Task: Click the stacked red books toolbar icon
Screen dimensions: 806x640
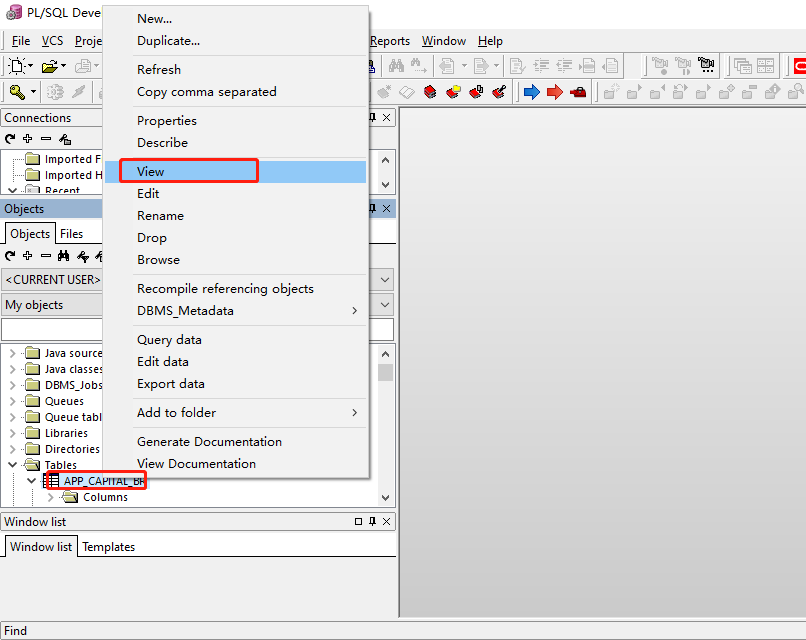Action: pos(430,92)
